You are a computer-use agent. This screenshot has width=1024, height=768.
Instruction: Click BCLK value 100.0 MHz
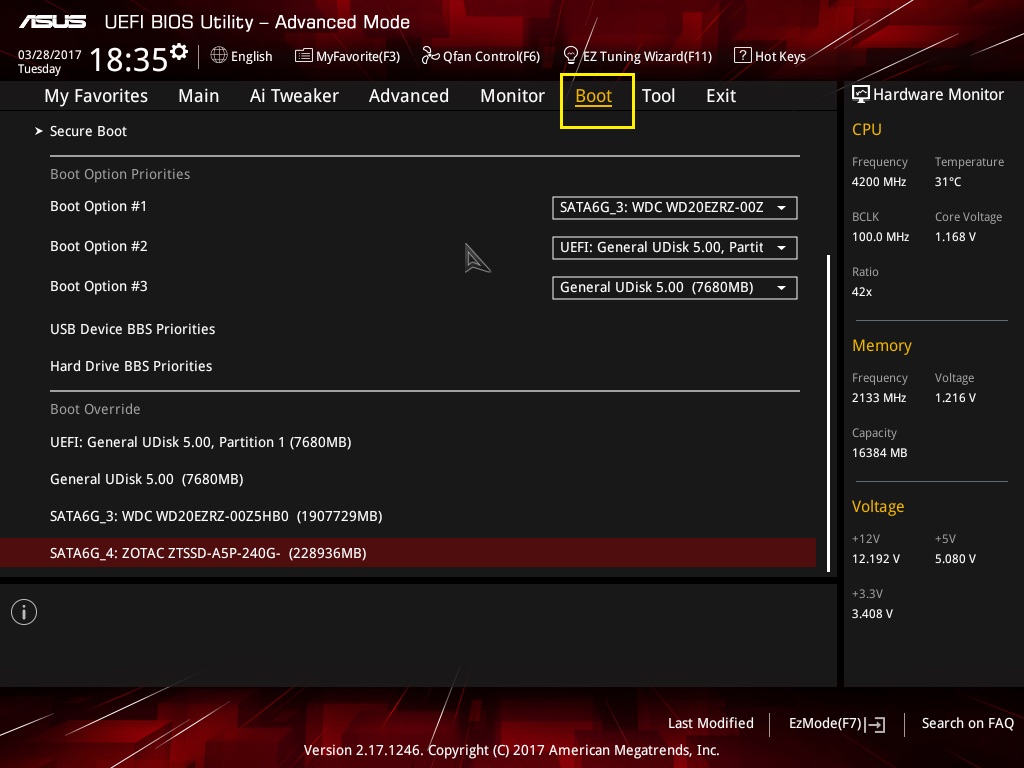[880, 236]
